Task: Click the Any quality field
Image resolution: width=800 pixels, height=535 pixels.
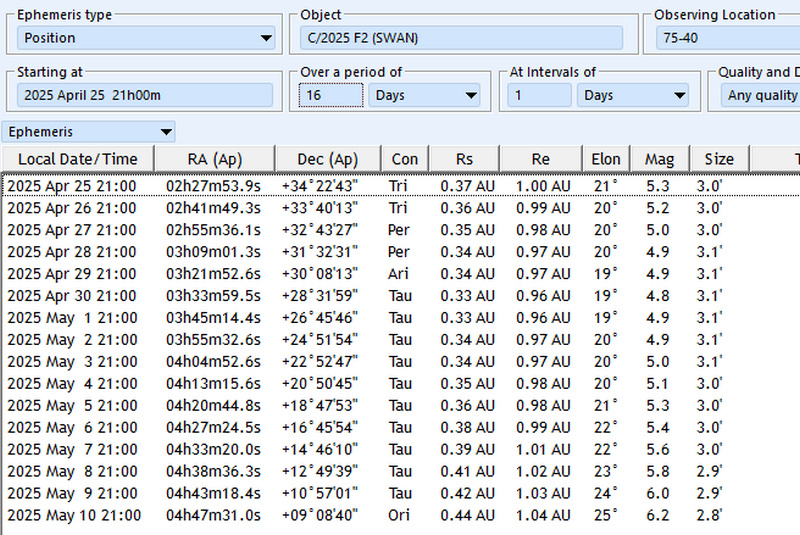Action: click(x=761, y=95)
